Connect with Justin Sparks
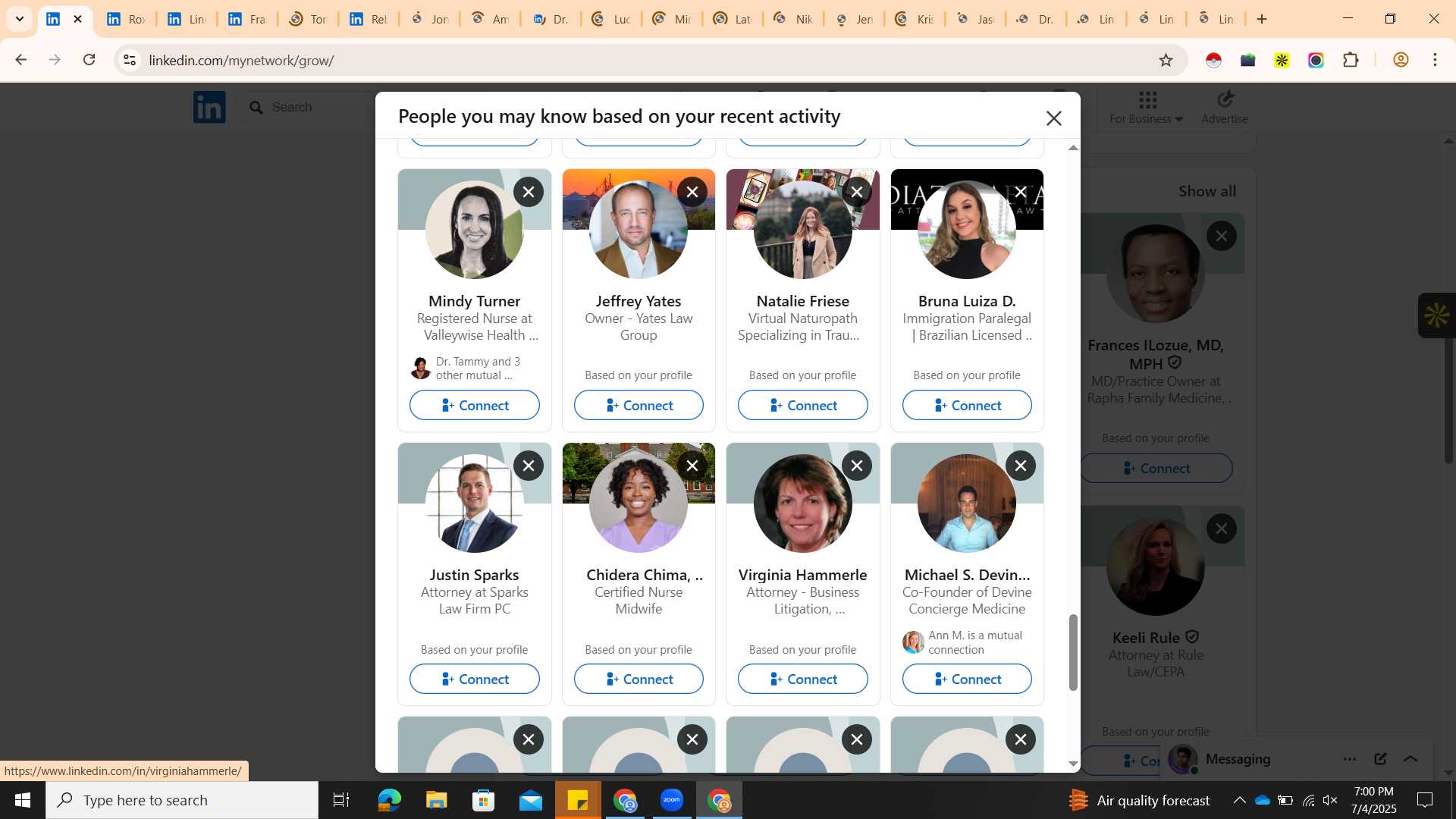Screen dimensions: 1456x819 coord(475,679)
